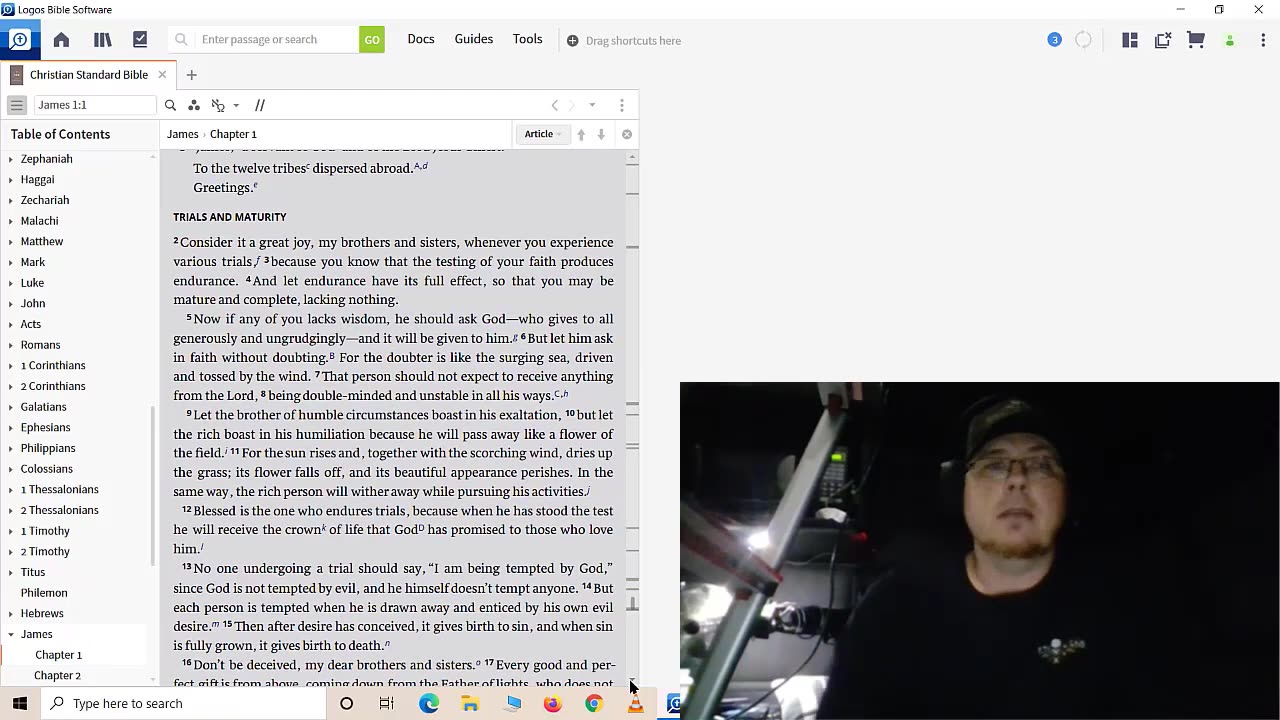1280x720 pixels.
Task: Open the application kebab menu
Action: coord(1263,40)
